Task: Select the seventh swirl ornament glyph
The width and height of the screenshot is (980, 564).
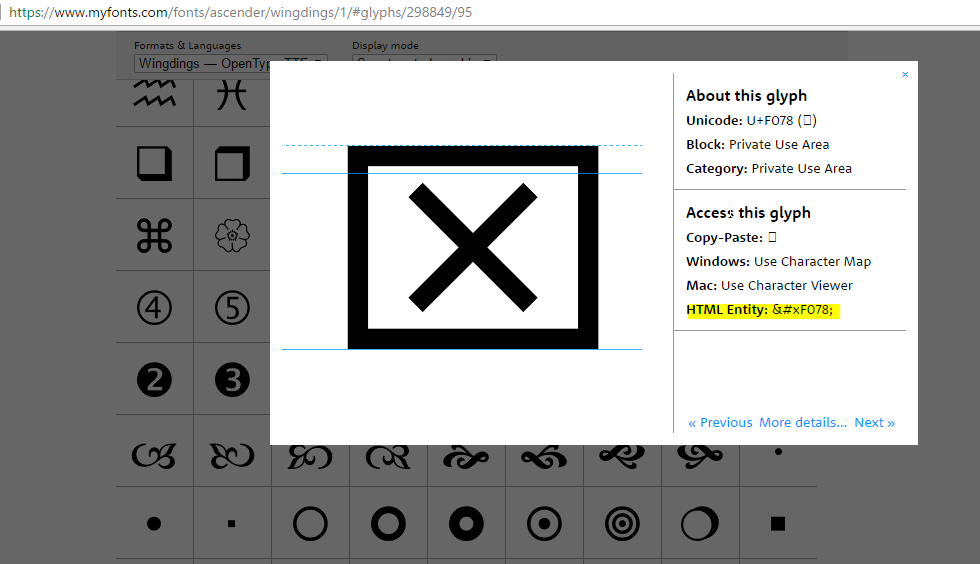Action: [622, 457]
